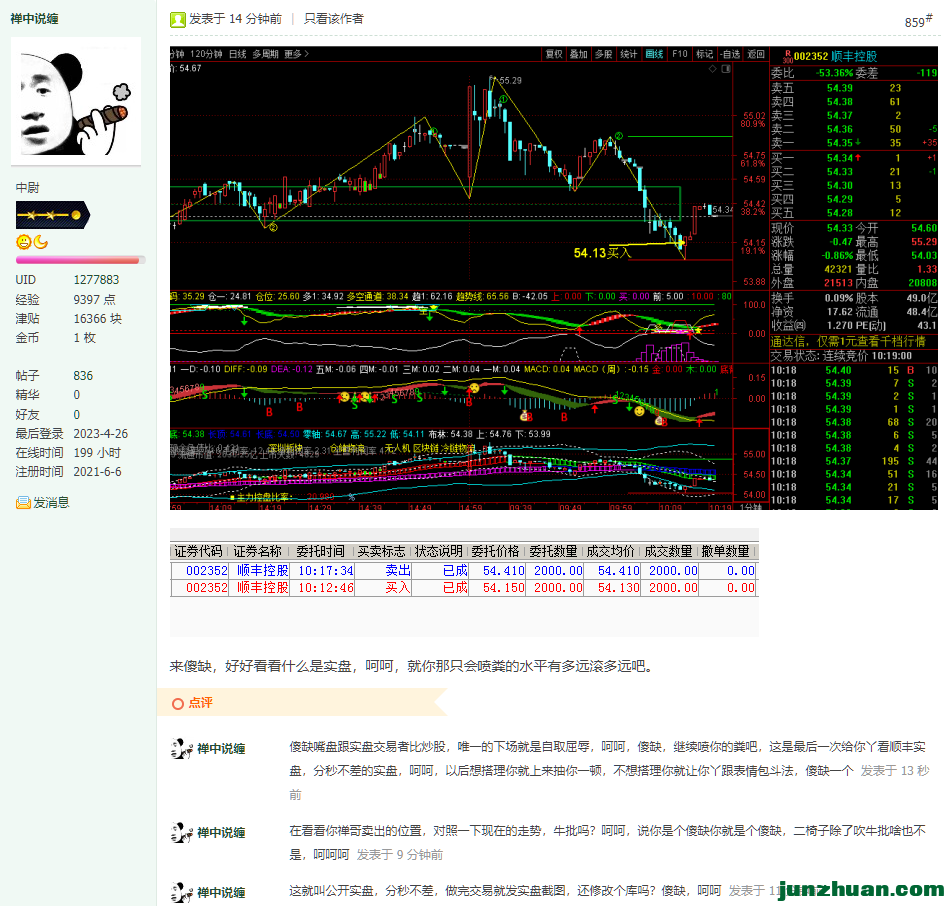Viewport: 949px width, 906px height.
Task: Toggle the 画线 drawing mode in chart toolbar
Action: [654, 54]
